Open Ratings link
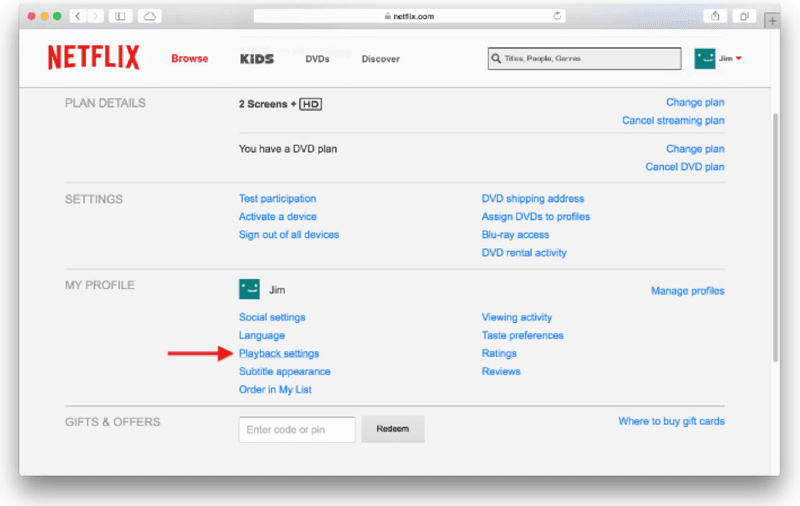This screenshot has height=506, width=800. (499, 353)
